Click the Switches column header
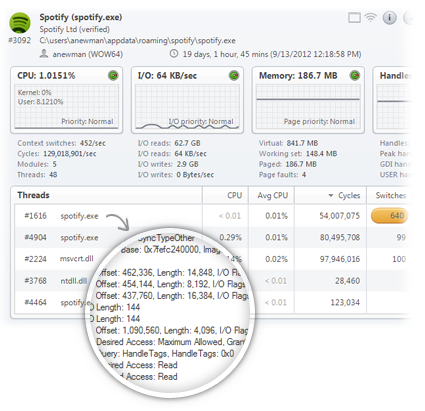 coord(391,195)
